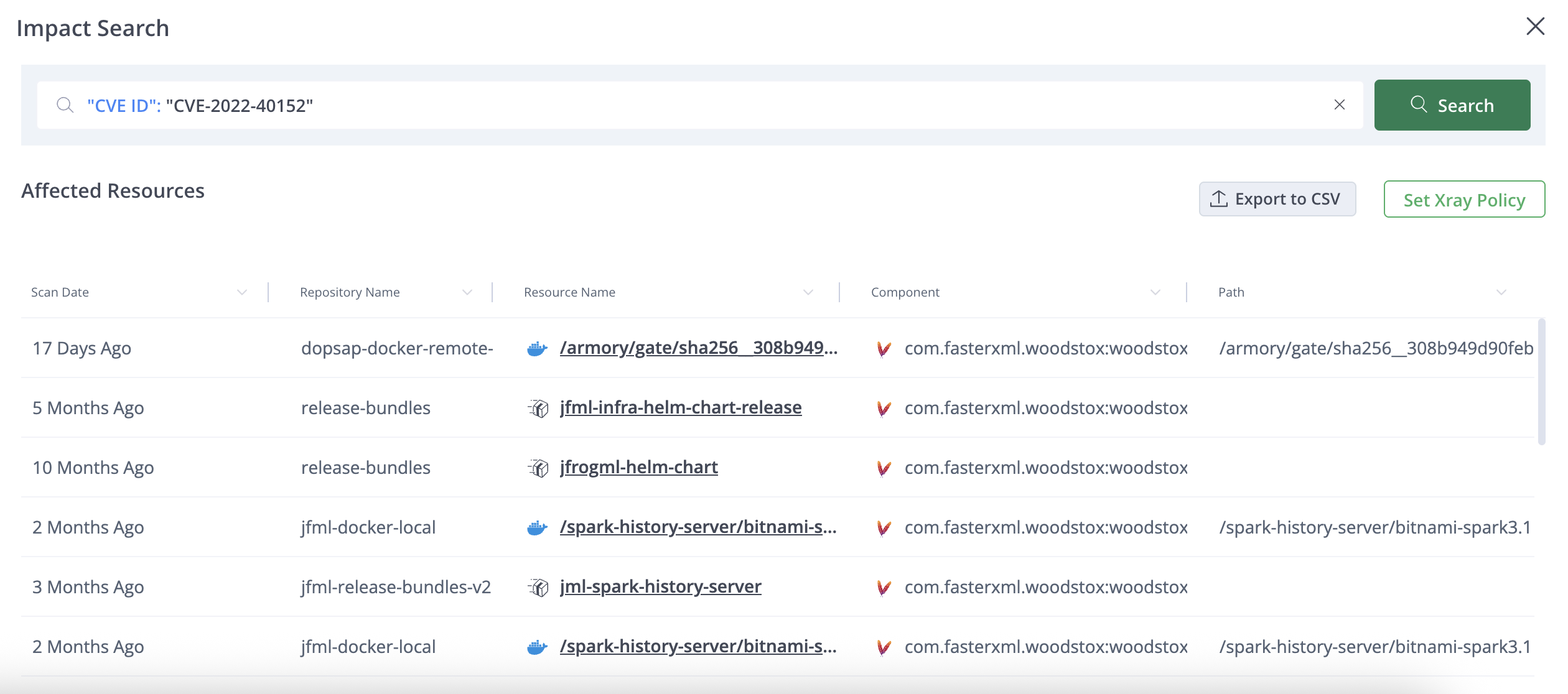Click Set Xray Policy button

(1463, 200)
